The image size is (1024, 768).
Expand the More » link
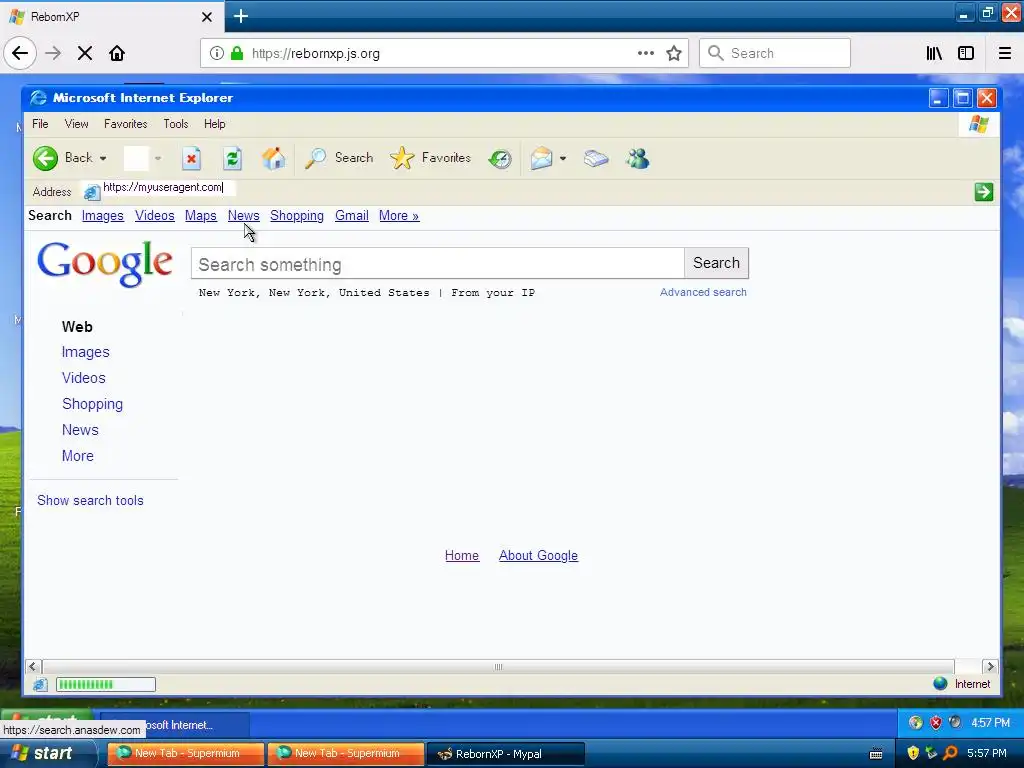(x=399, y=216)
